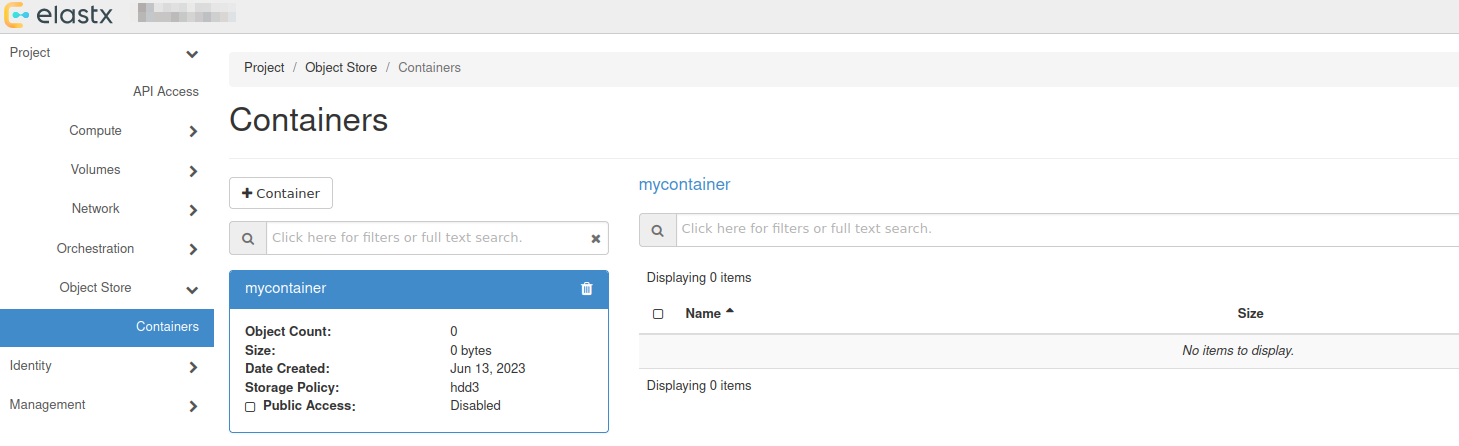Select Containers in the sidebar

(x=167, y=327)
